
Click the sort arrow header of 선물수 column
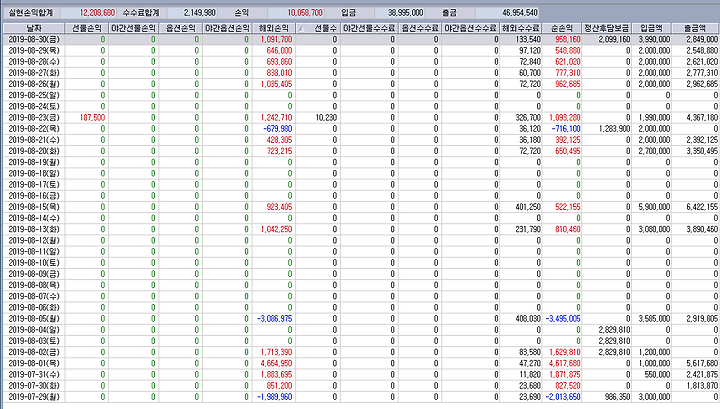pyautogui.click(x=318, y=28)
